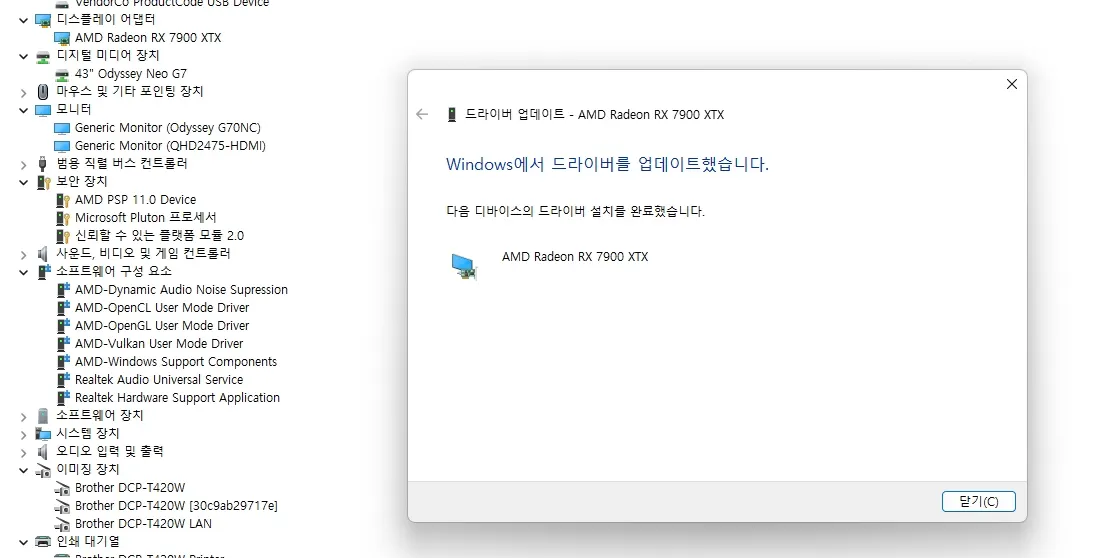Expand 사운드, 비디오 및 게임 컨트롤러

[23, 255]
